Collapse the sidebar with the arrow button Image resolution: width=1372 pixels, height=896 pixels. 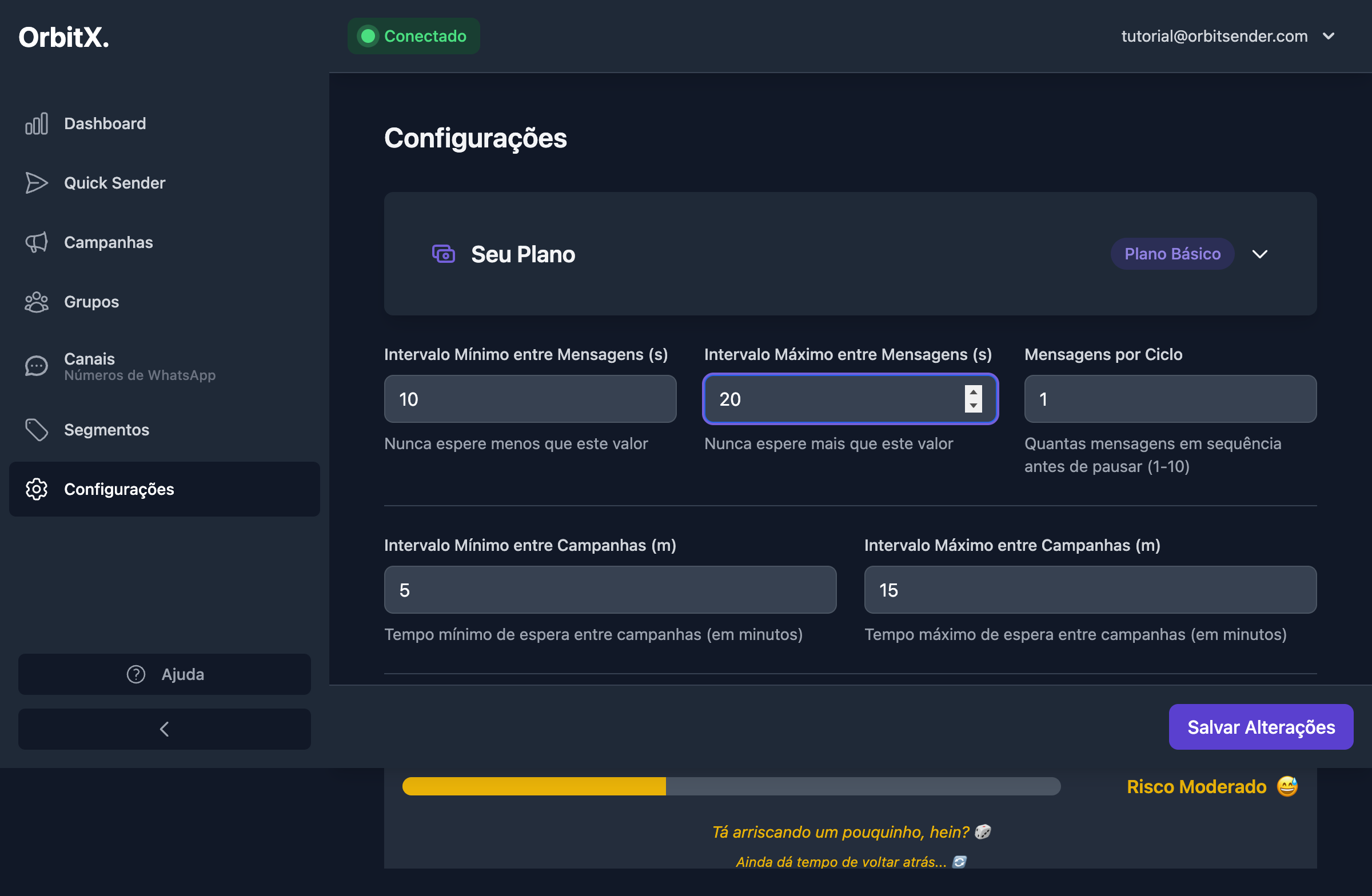click(164, 729)
